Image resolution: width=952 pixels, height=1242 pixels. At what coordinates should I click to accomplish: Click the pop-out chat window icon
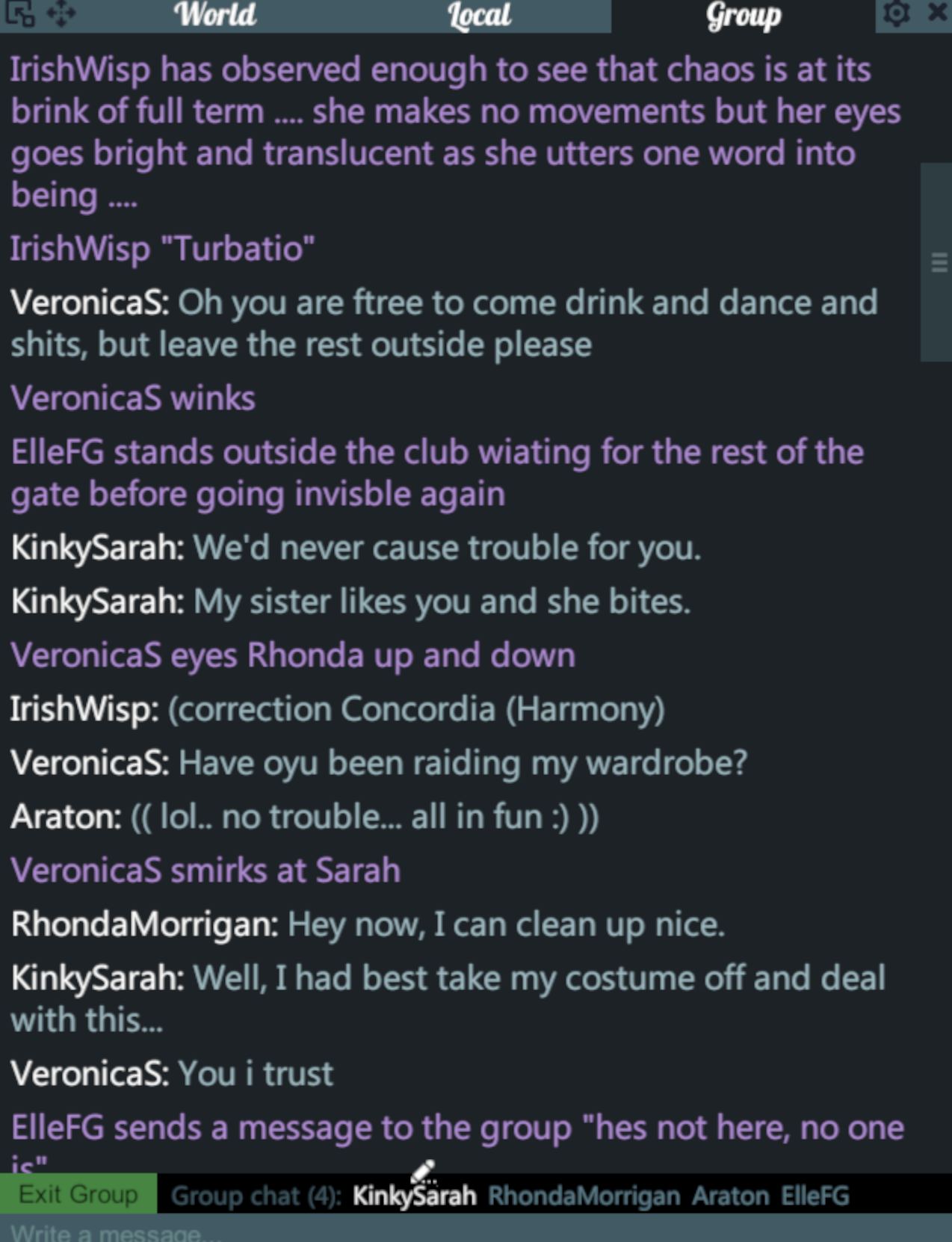19,13
